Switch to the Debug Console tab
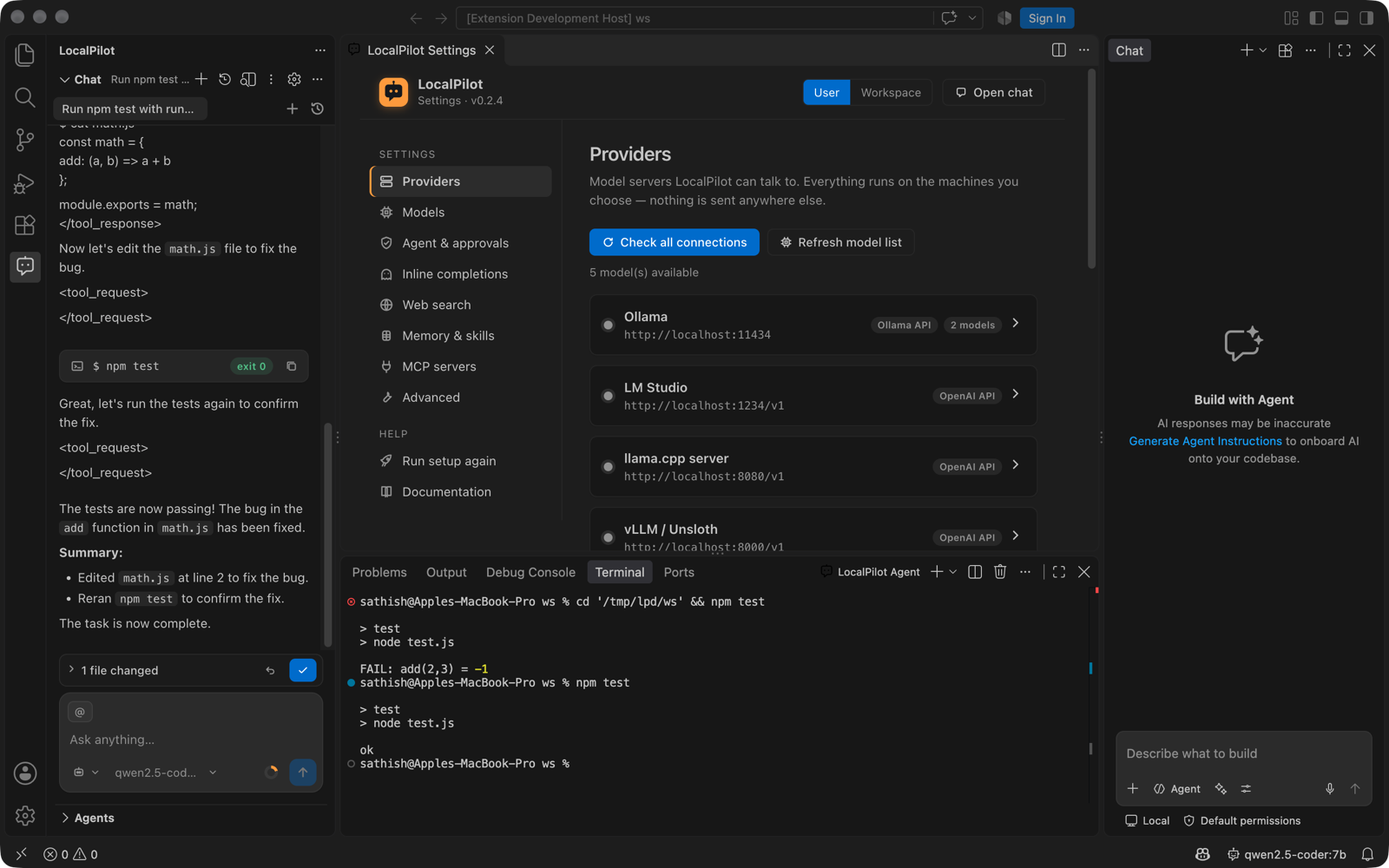1389x868 pixels. coord(530,572)
